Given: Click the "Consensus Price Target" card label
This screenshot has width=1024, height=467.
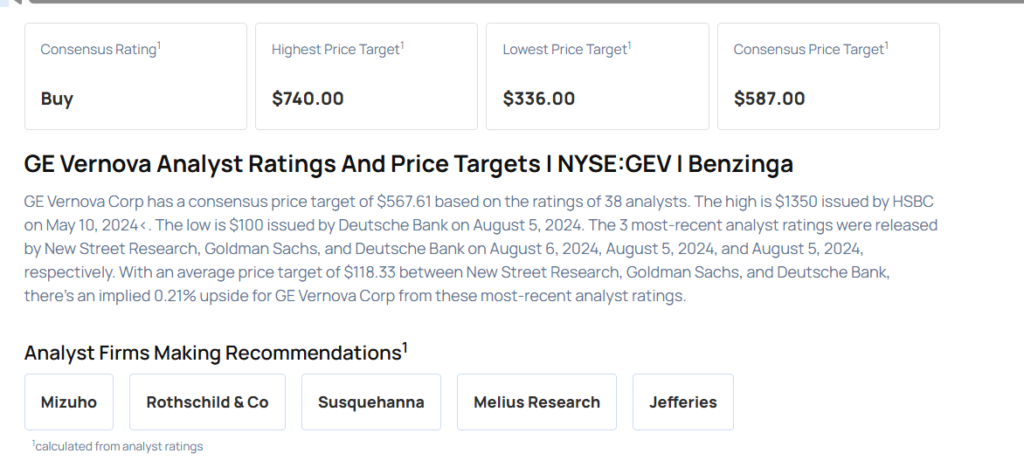Looking at the screenshot, I should tap(810, 49).
